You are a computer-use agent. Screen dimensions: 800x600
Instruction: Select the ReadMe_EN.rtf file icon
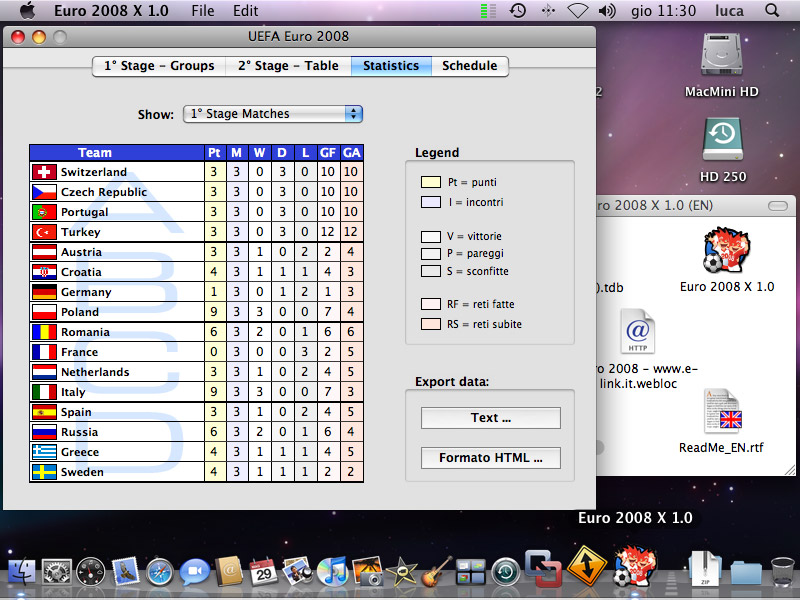coord(723,411)
